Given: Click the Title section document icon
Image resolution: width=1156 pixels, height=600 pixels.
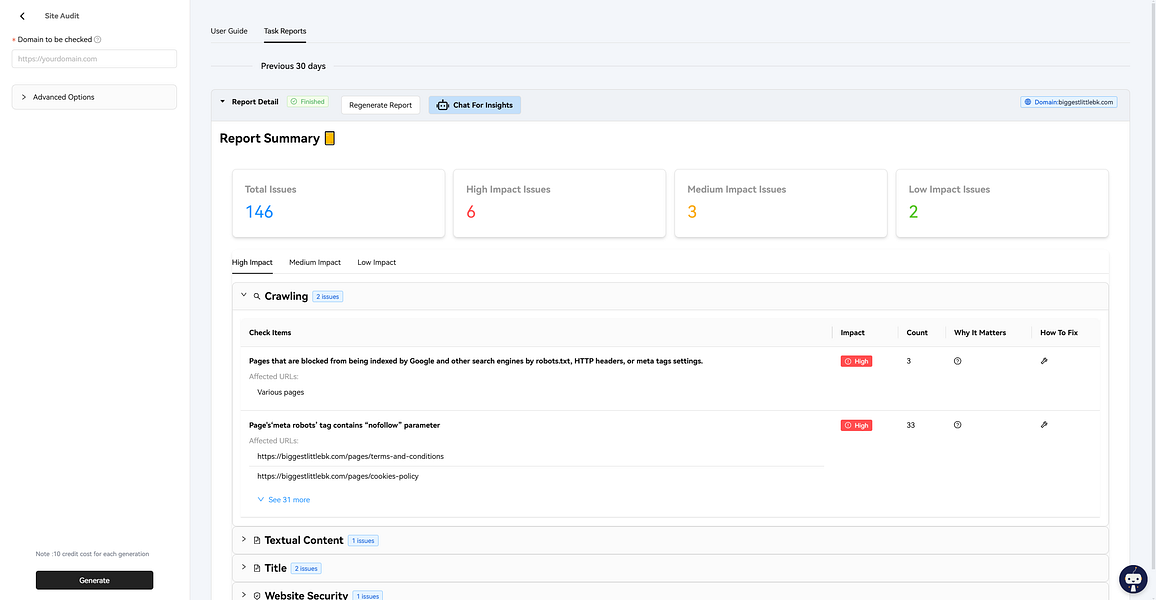Looking at the screenshot, I should [257, 568].
